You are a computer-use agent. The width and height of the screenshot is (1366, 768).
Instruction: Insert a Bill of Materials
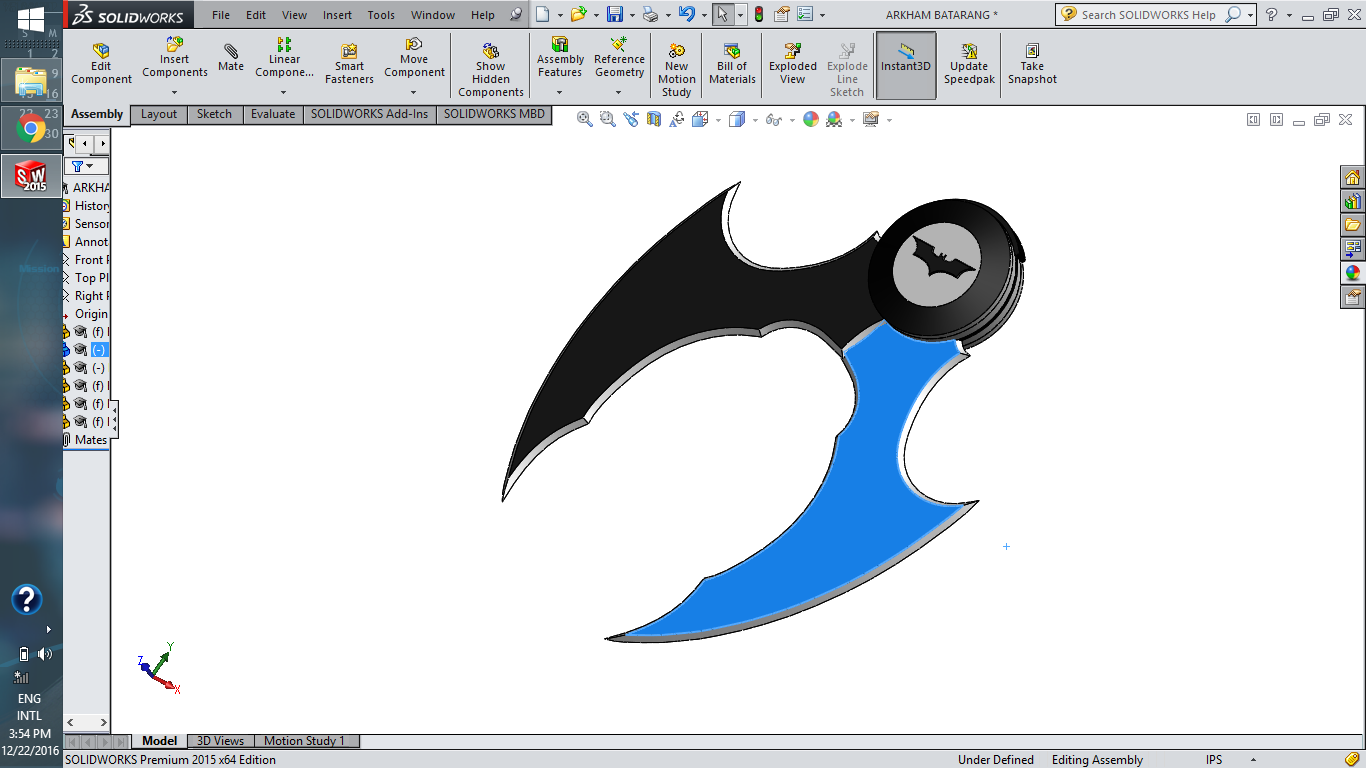[732, 64]
